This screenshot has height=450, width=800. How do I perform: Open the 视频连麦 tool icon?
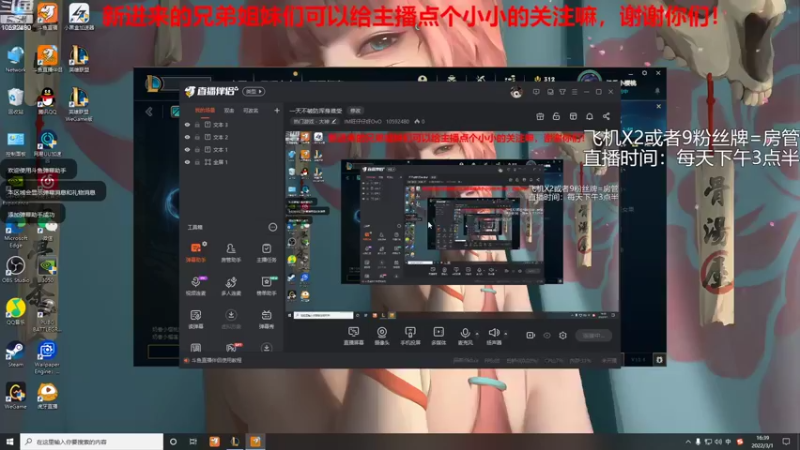(195, 286)
